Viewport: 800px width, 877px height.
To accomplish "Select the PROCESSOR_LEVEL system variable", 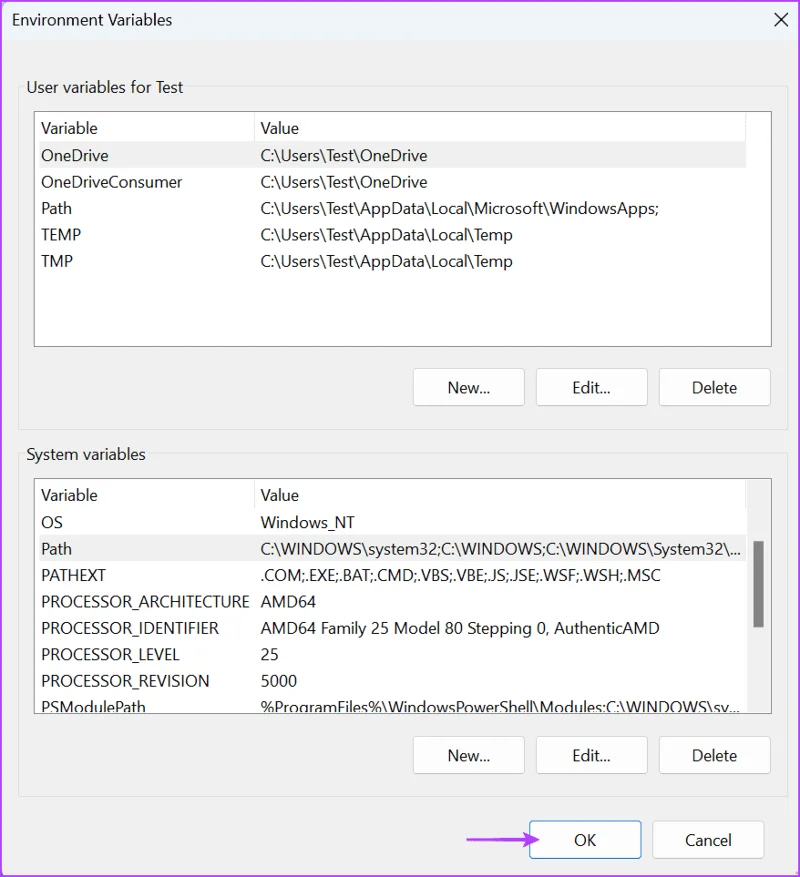I will 390,654.
